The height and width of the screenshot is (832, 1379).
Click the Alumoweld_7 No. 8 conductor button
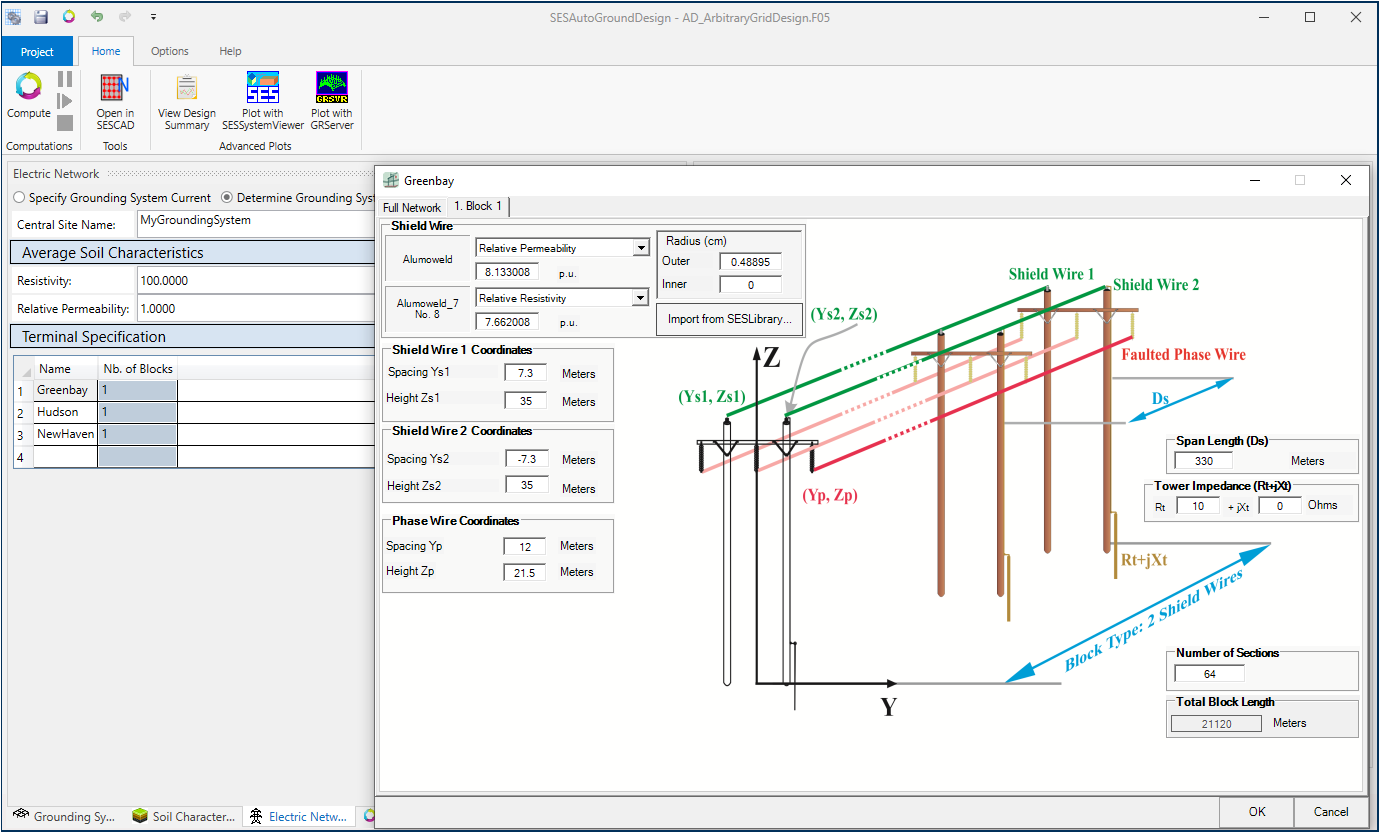[x=427, y=308]
